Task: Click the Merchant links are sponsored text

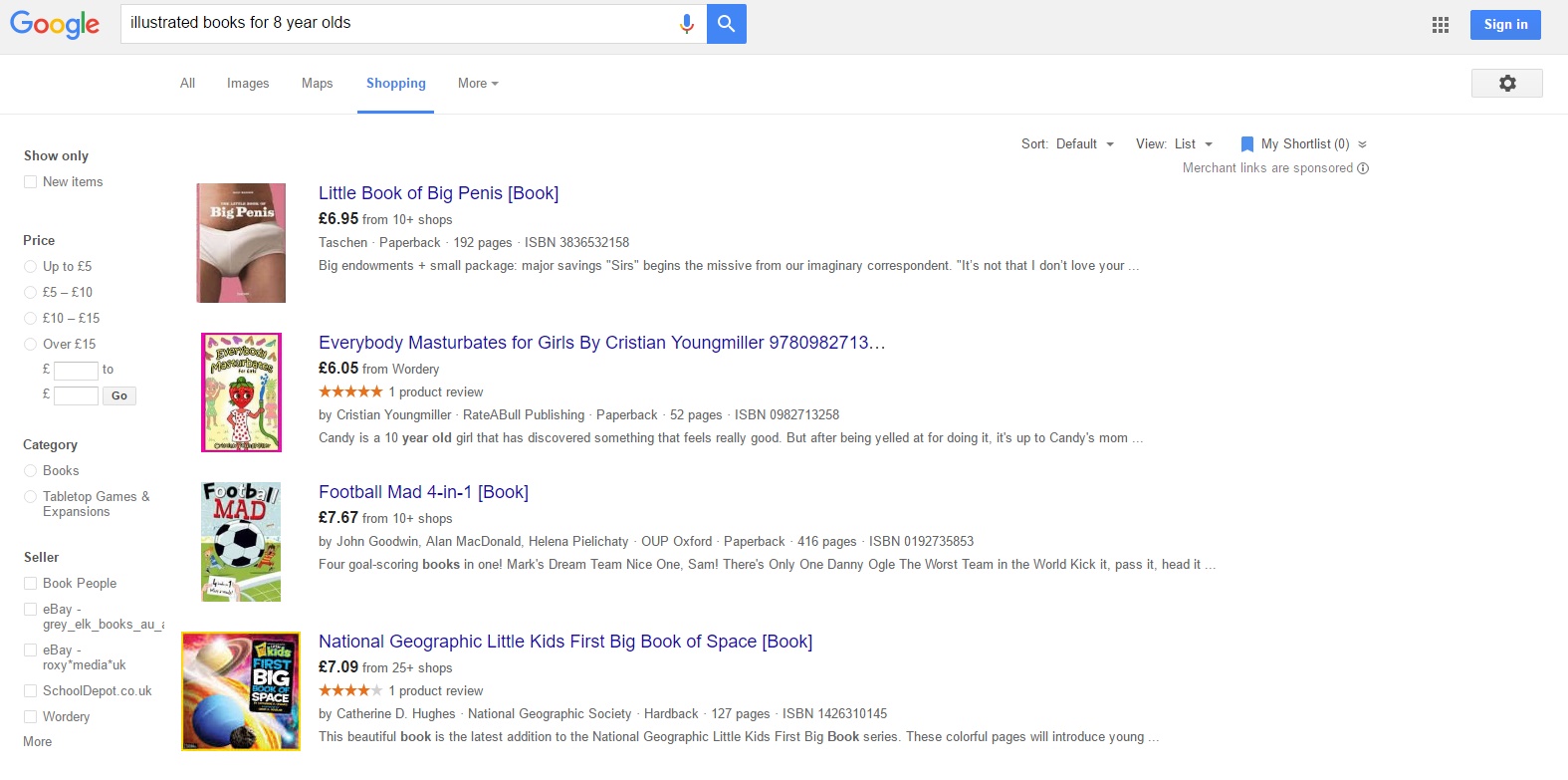Action: point(1267,168)
